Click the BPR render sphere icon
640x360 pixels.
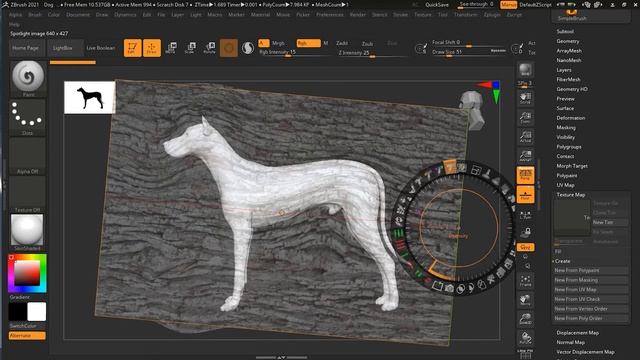tap(525, 70)
